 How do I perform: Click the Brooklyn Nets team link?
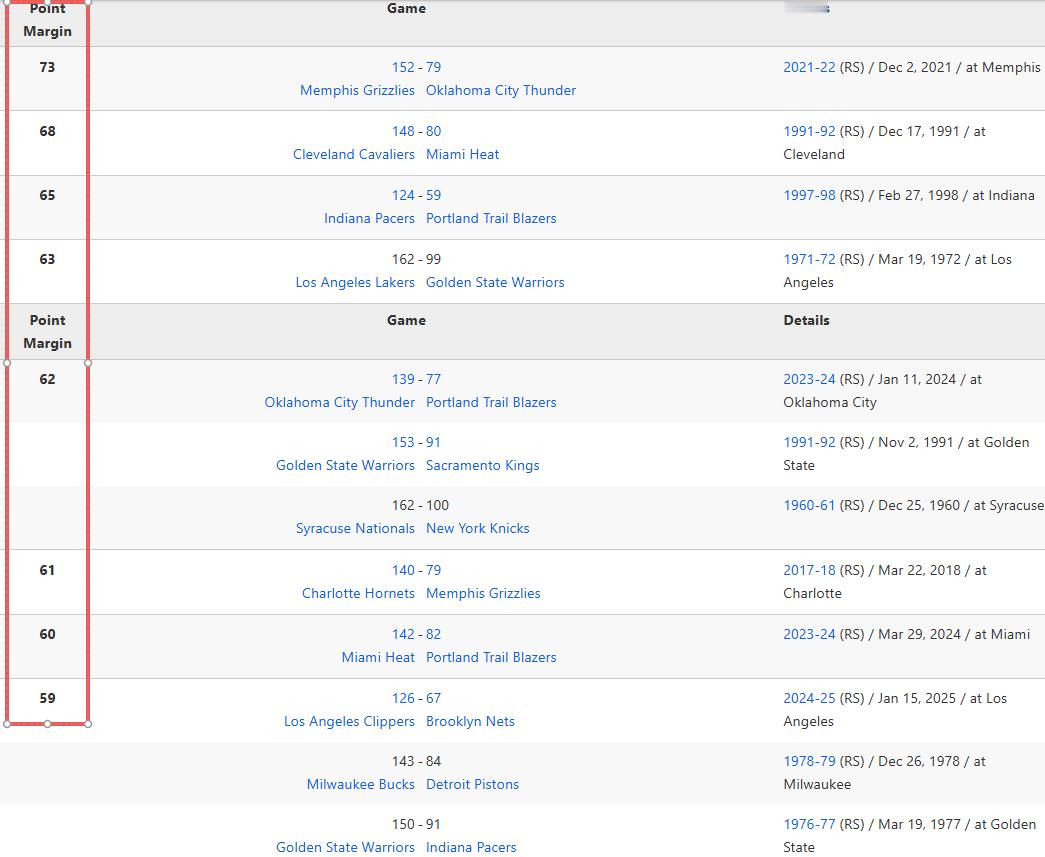pos(470,721)
